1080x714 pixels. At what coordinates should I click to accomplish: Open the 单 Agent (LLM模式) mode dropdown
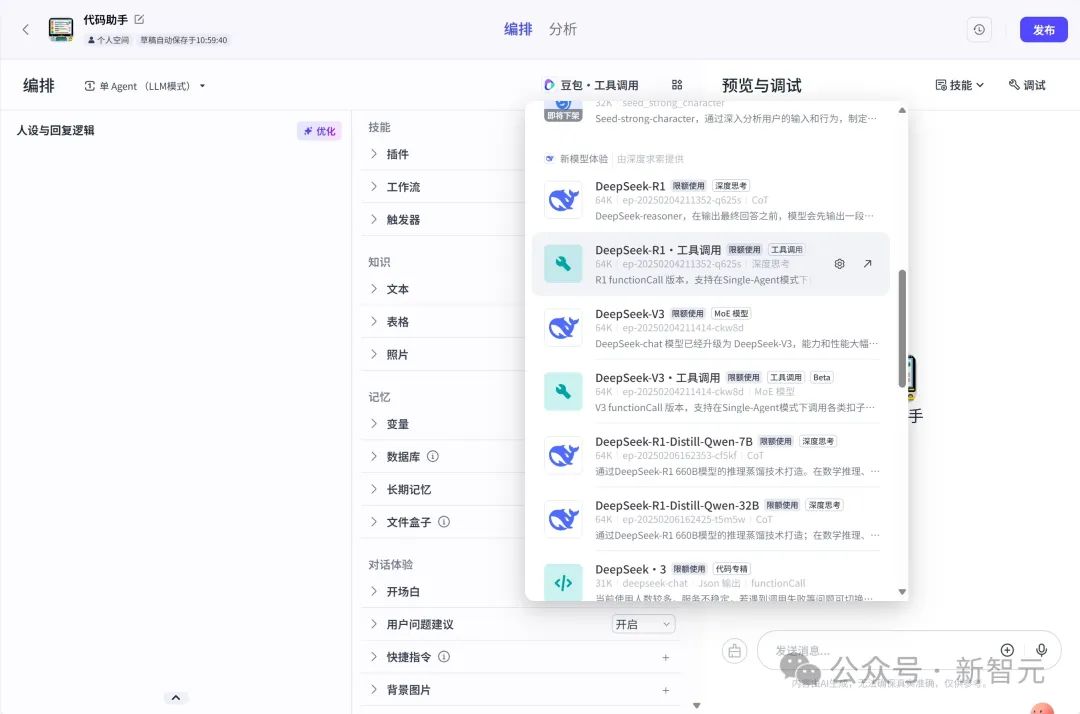[x=145, y=86]
